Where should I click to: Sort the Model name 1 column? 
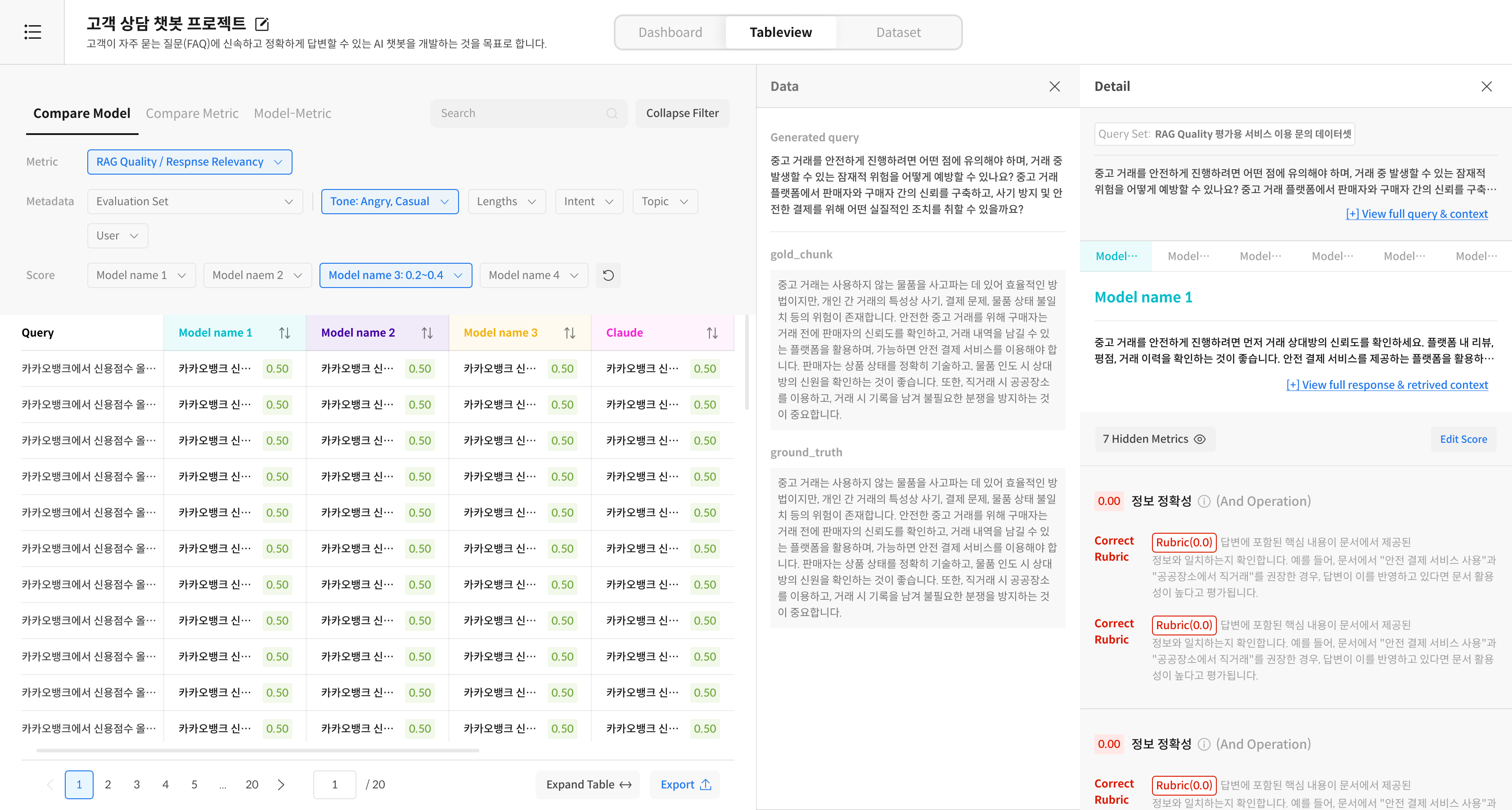285,333
